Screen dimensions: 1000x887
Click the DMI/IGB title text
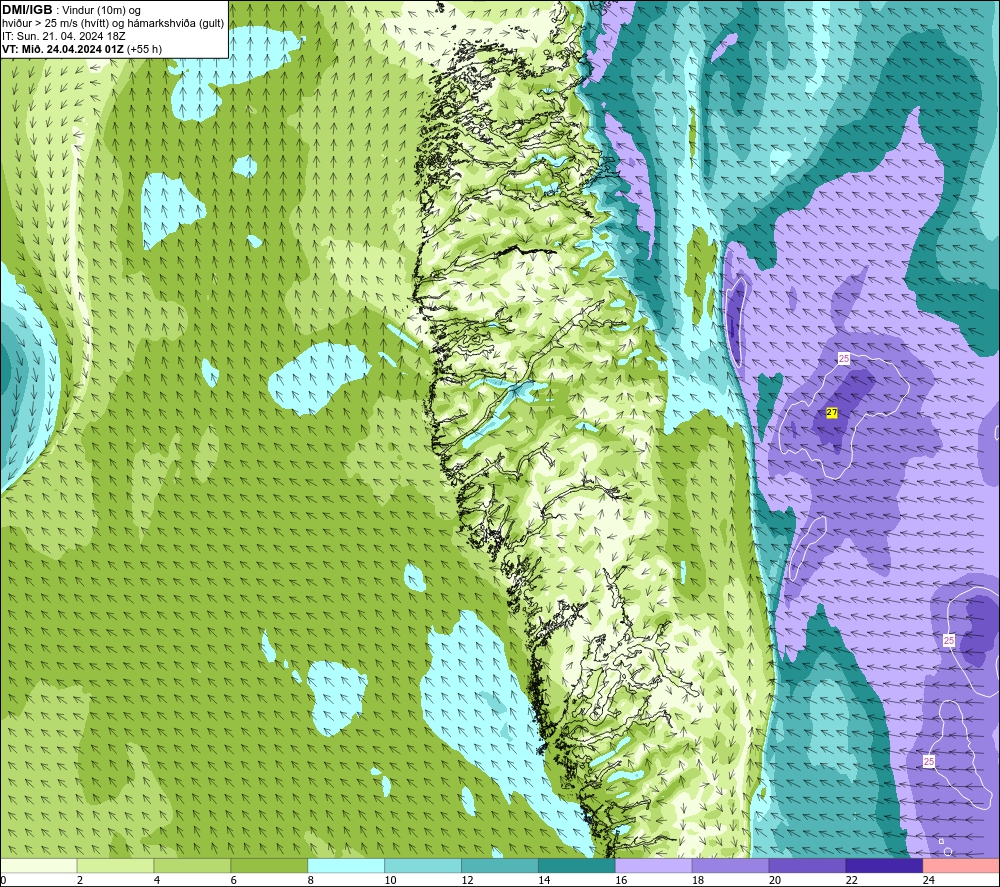[27, 10]
